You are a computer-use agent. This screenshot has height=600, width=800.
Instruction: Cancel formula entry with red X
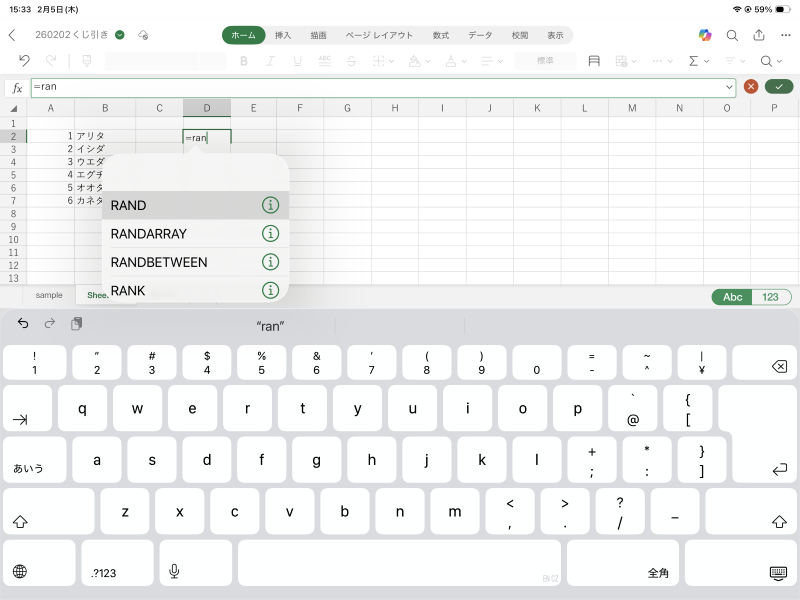pyautogui.click(x=751, y=87)
